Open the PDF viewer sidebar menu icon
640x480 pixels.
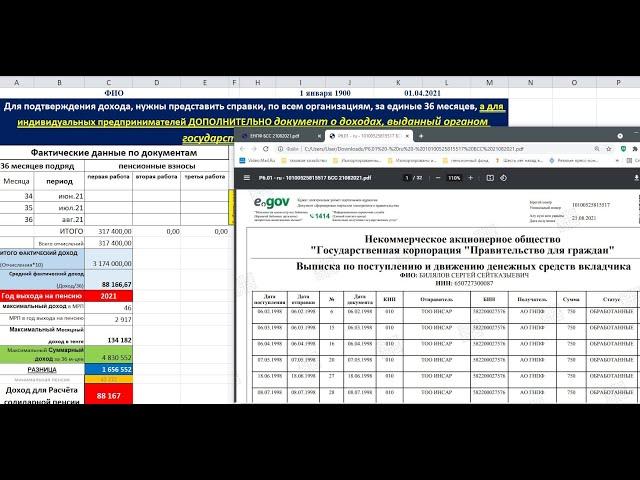tap(247, 178)
